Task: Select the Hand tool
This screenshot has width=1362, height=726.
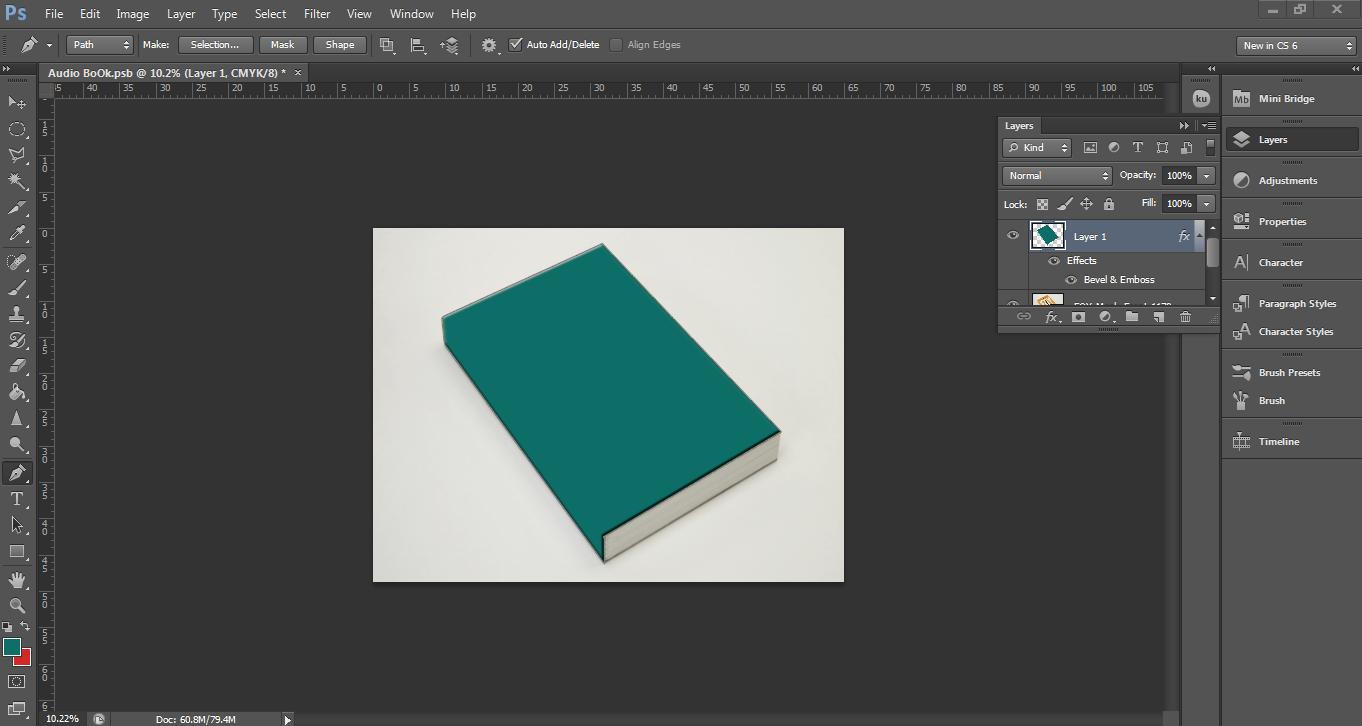Action: click(17, 579)
